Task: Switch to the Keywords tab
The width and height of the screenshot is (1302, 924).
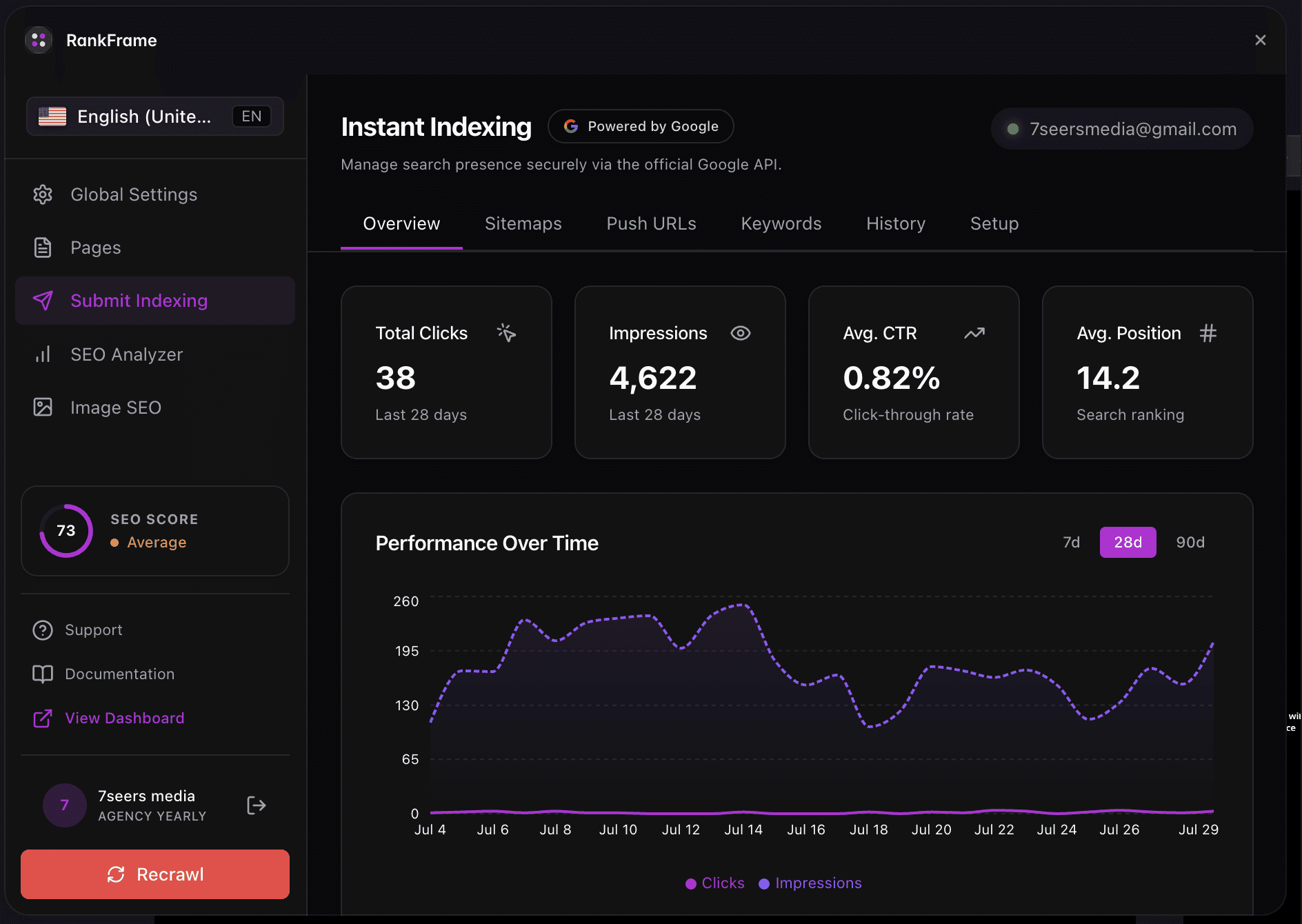Action: (x=781, y=224)
